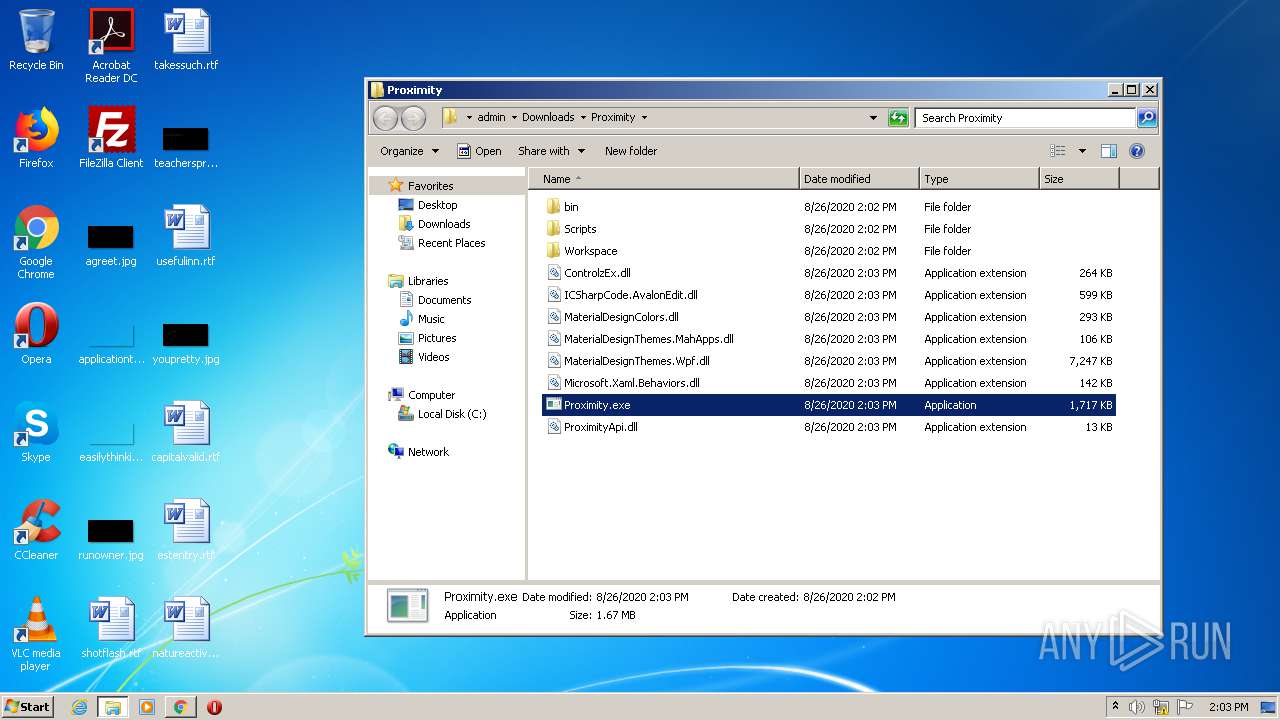Viewport: 1280px width, 720px height.
Task: Show hidden system tray icons
Action: 1115,707
